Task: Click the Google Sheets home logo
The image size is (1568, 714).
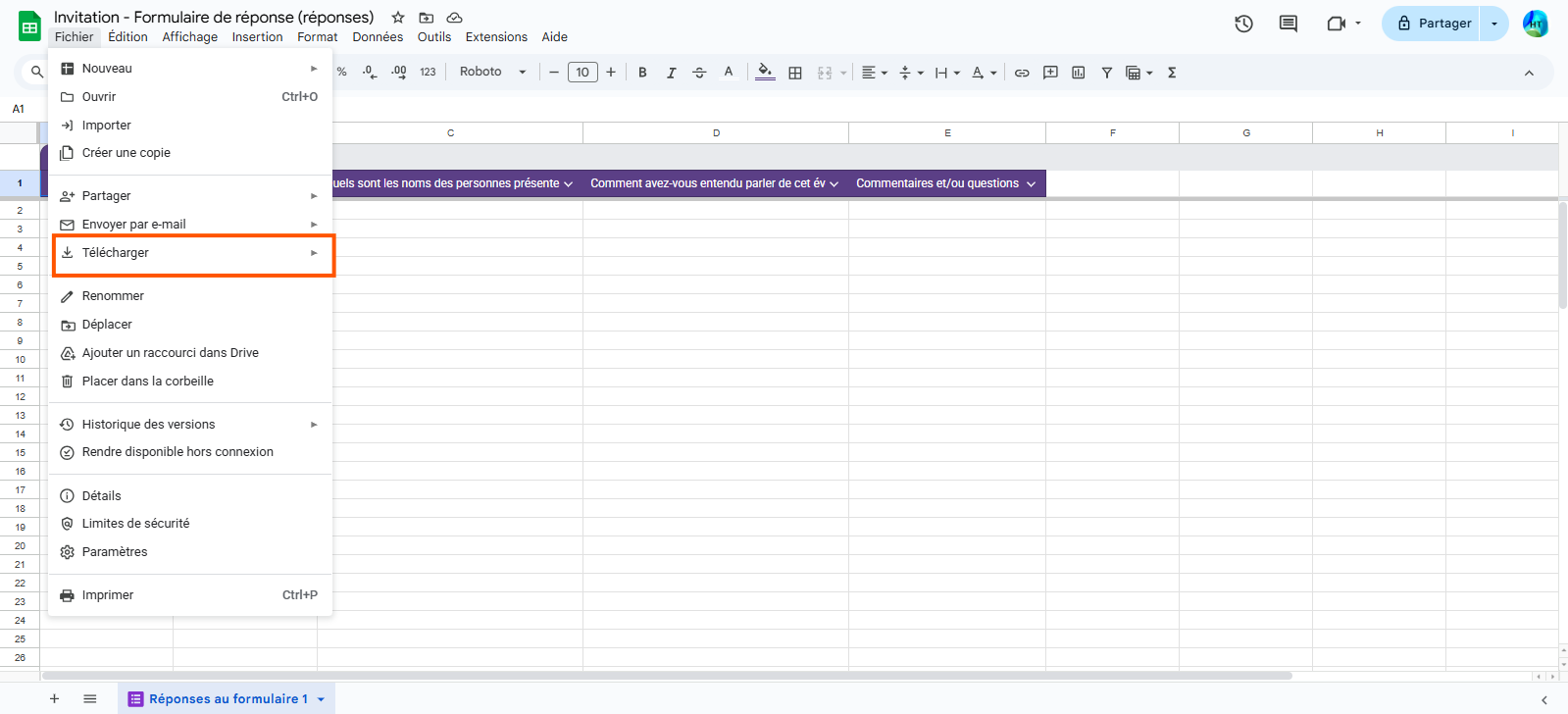Action: coord(29,25)
